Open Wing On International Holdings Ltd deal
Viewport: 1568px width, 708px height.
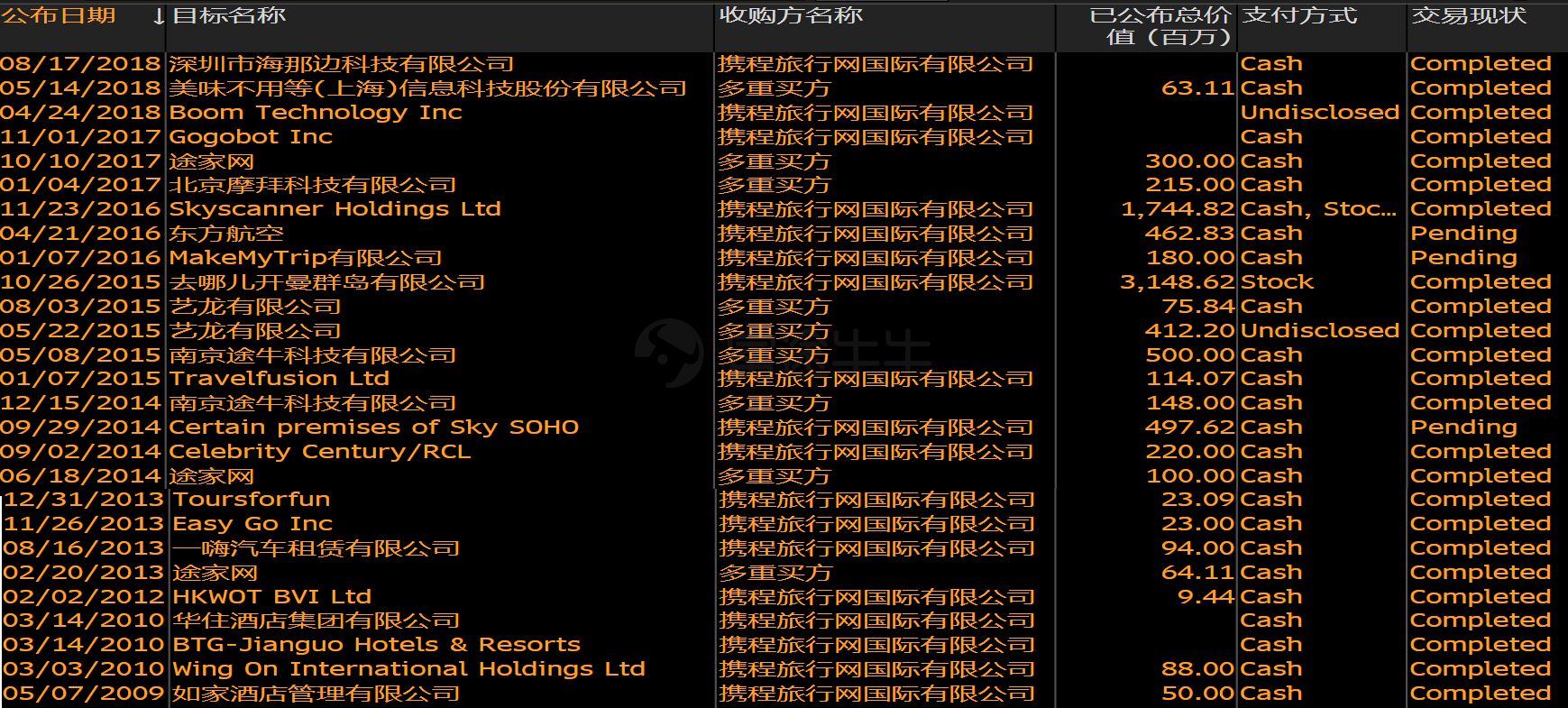click(409, 669)
